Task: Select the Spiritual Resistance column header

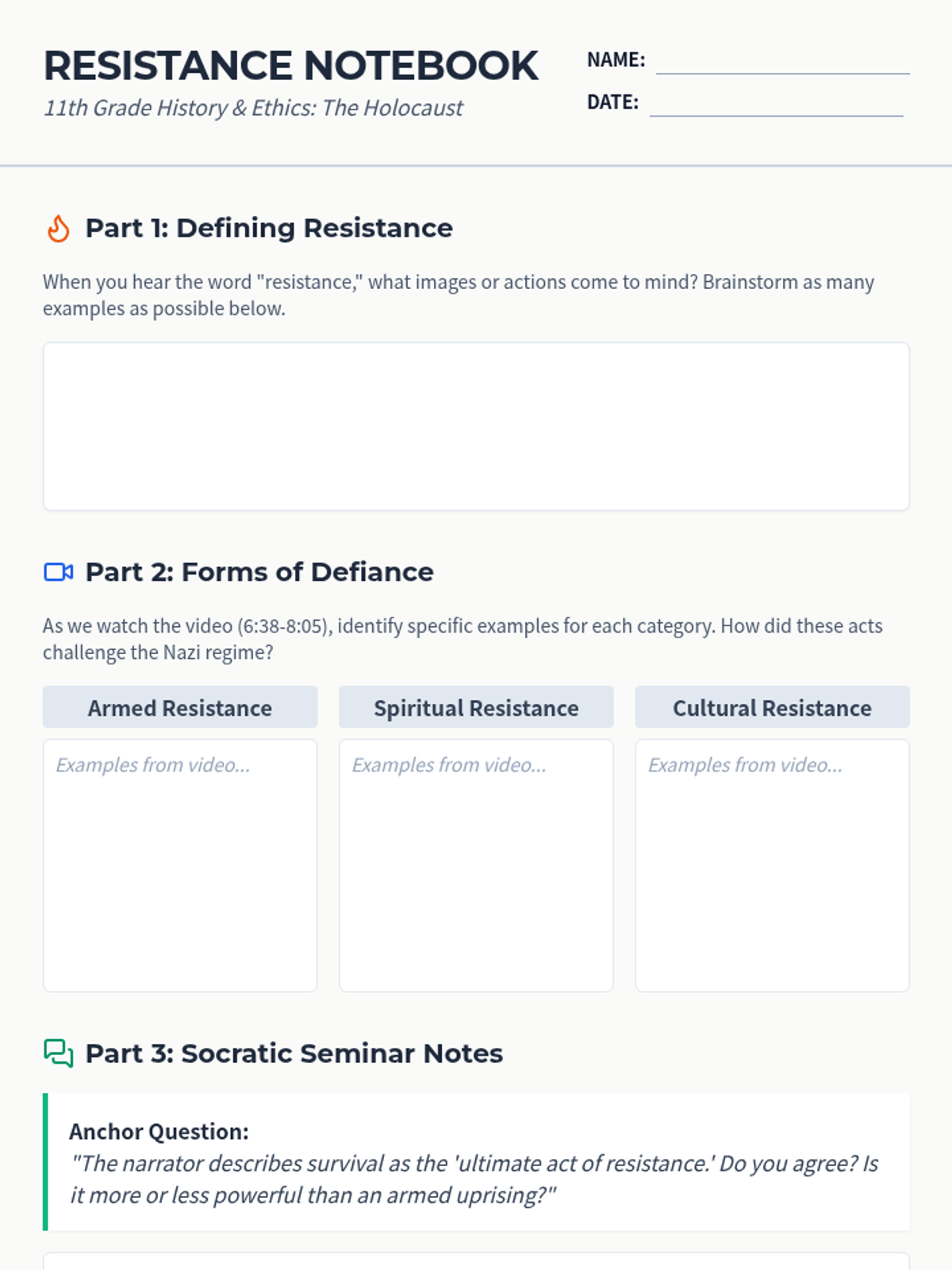Action: click(x=476, y=707)
